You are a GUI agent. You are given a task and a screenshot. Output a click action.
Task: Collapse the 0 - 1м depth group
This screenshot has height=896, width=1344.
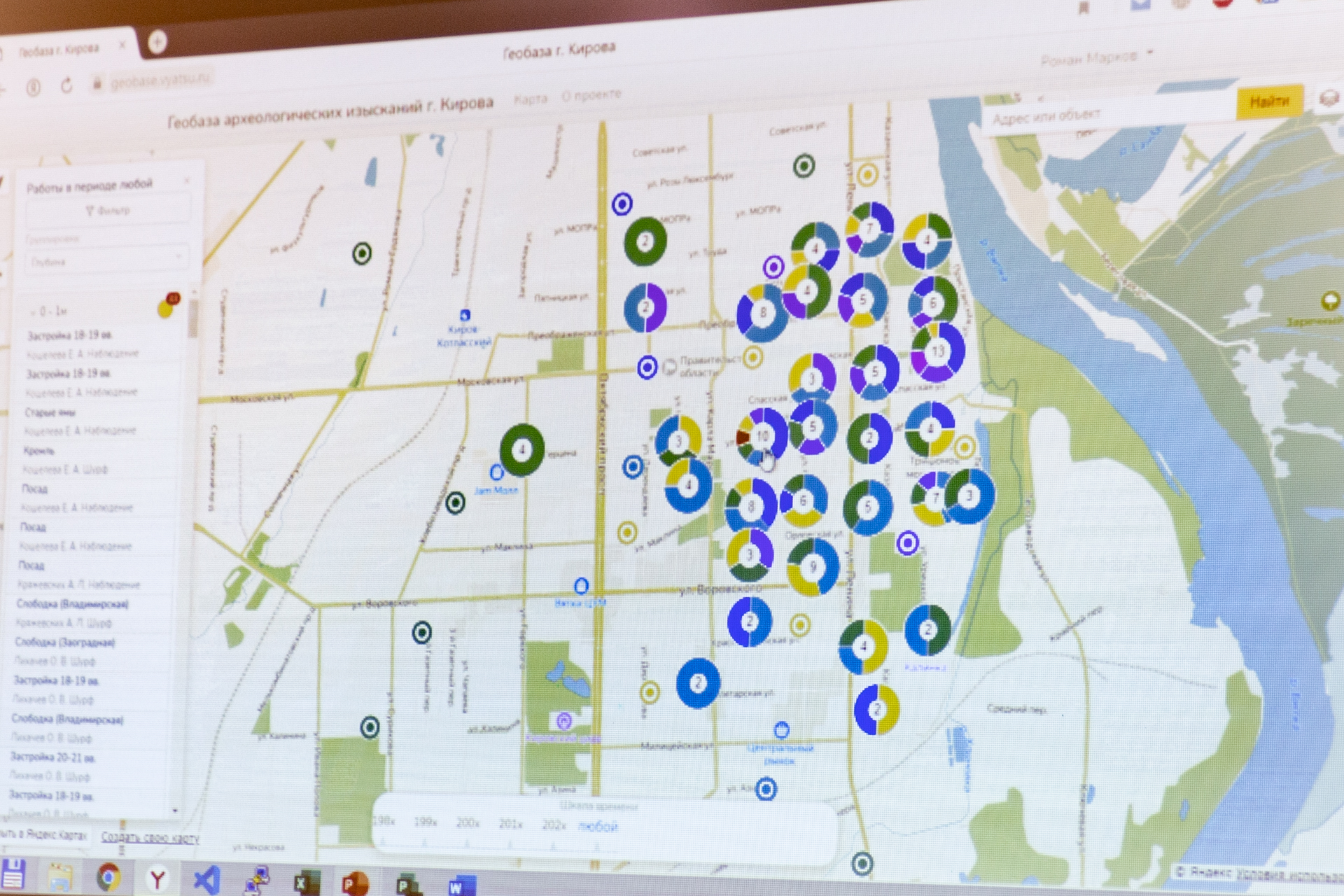(x=33, y=311)
